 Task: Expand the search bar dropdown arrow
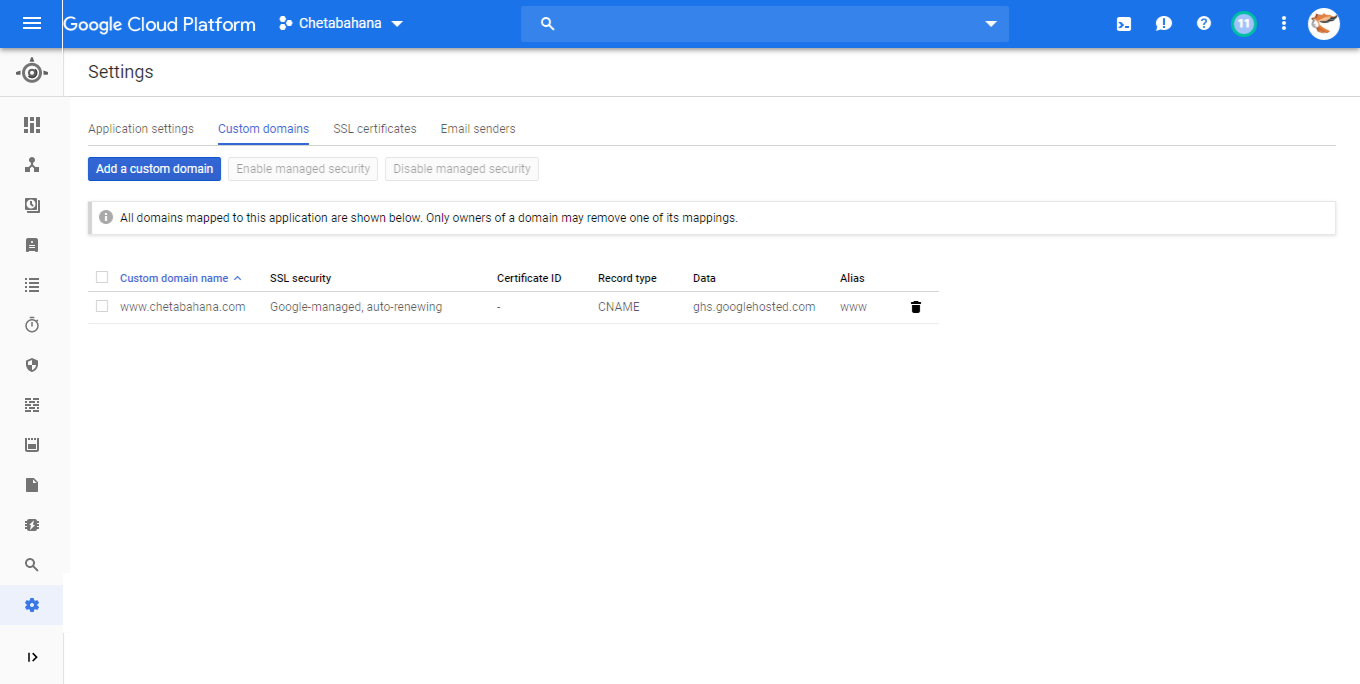coord(991,24)
